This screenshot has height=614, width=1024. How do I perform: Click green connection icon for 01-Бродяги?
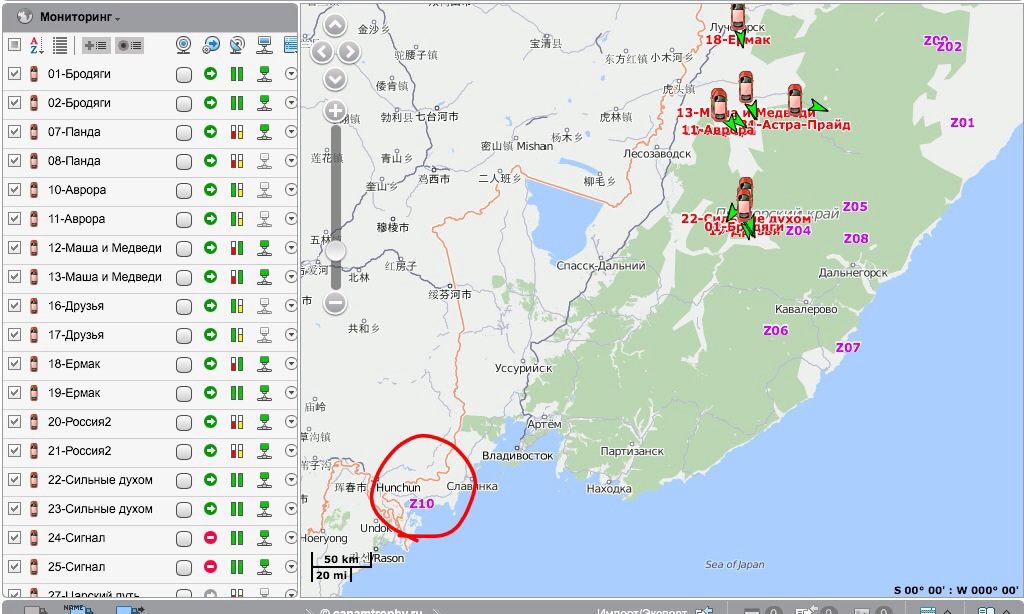pyautogui.click(x=265, y=74)
